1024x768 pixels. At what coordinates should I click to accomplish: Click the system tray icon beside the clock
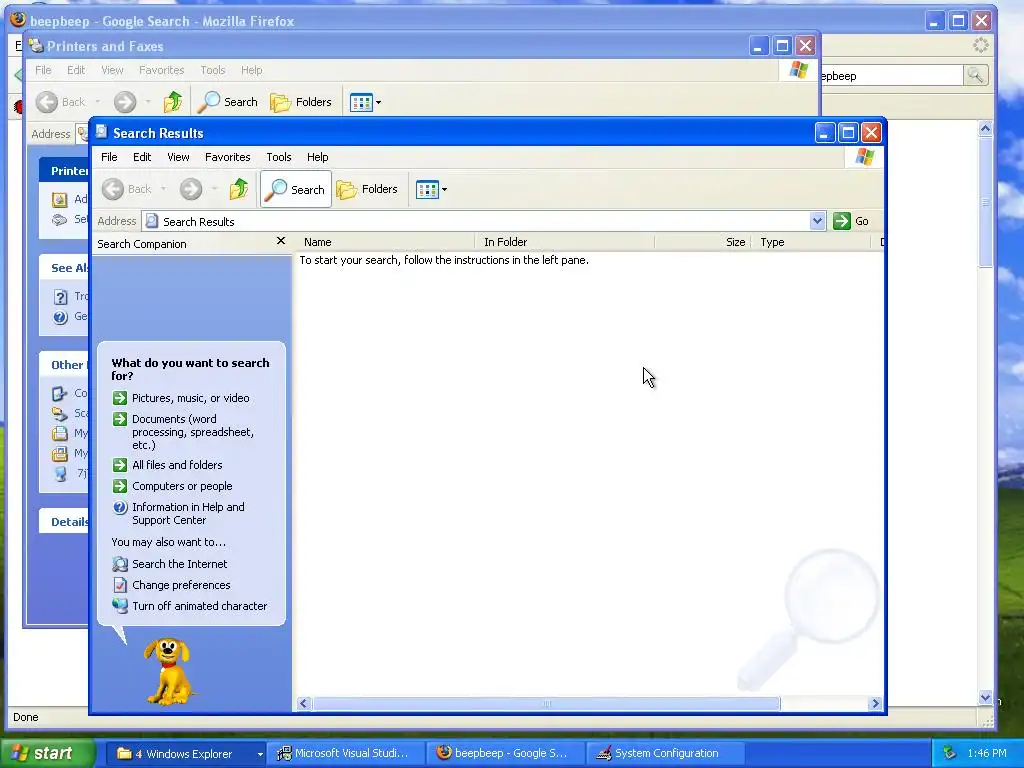[950, 754]
